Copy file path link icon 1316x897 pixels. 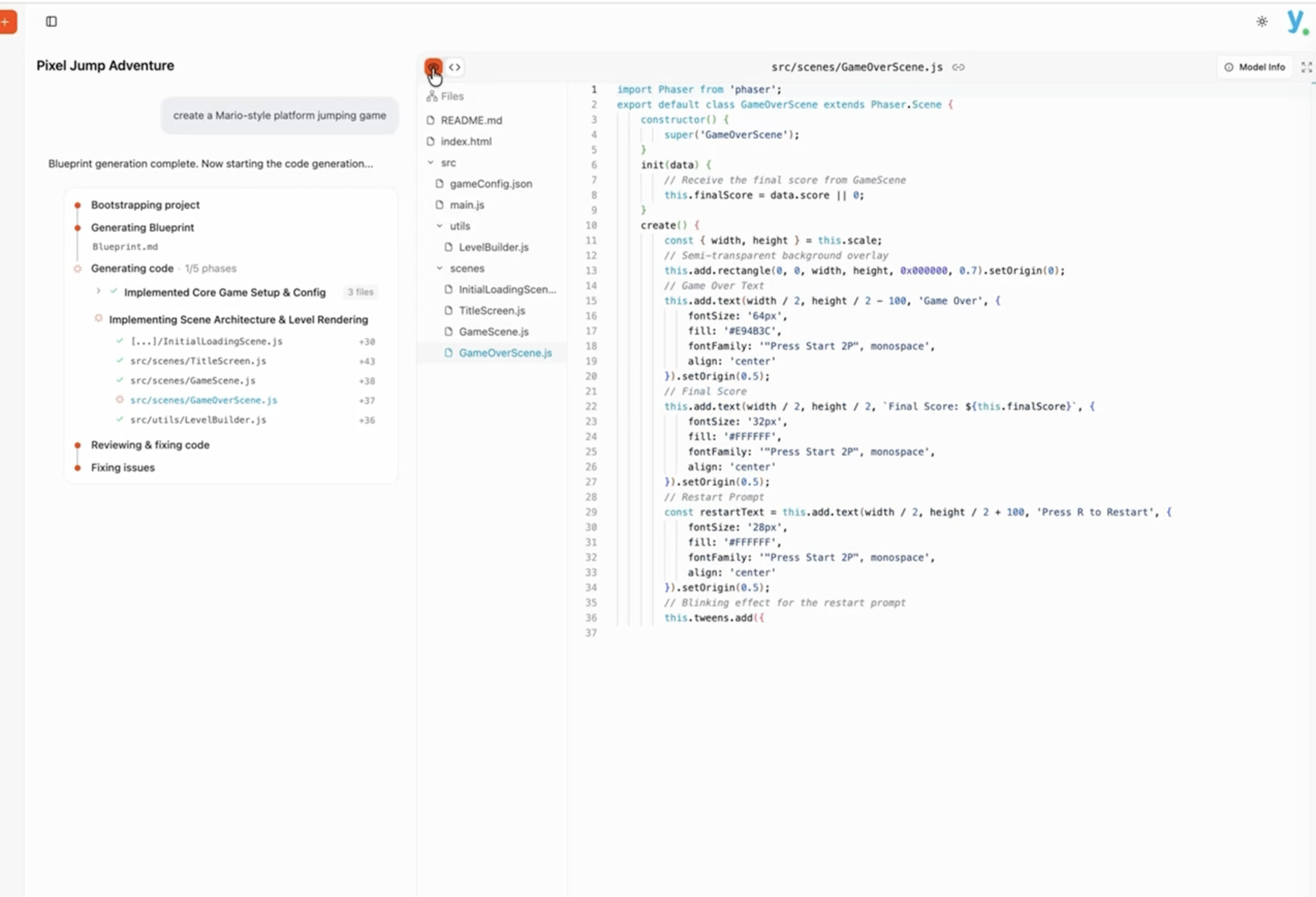click(958, 68)
